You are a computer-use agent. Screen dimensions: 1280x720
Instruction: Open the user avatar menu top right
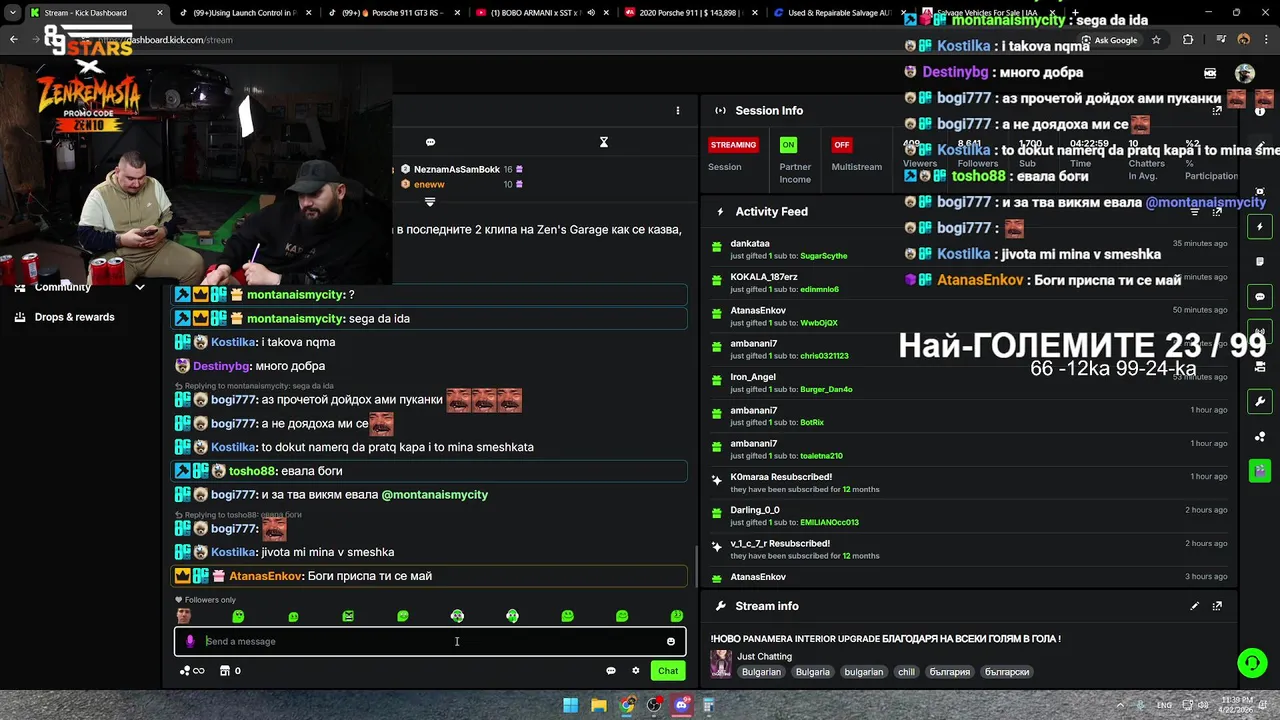coord(1245,73)
